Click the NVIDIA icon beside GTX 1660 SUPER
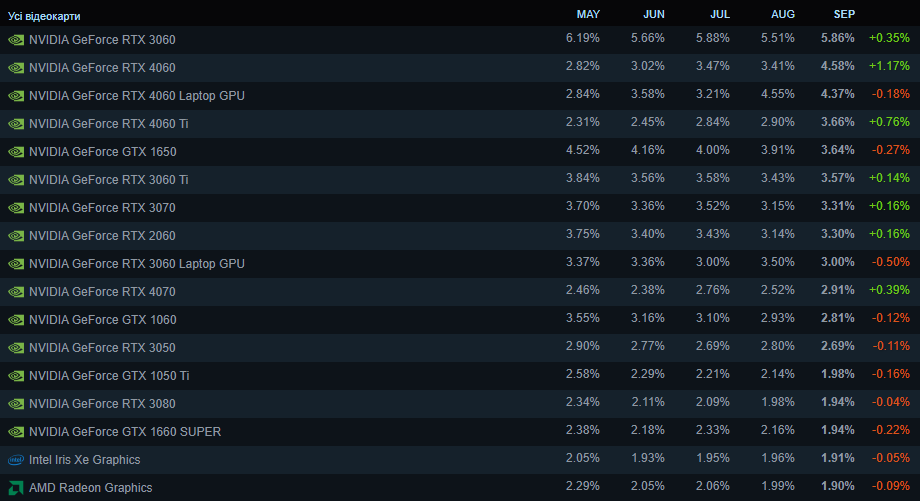Viewport: 920px width, 501px height. click(x=16, y=432)
